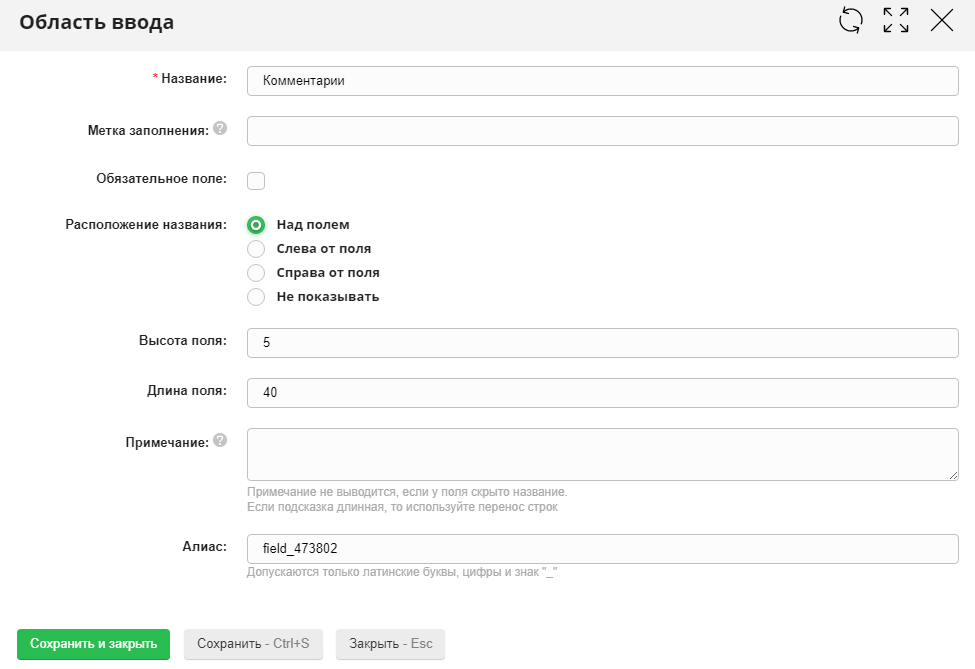The height and width of the screenshot is (669, 975).
Task: Enable the Обязательное поле checkbox
Action: (256, 181)
